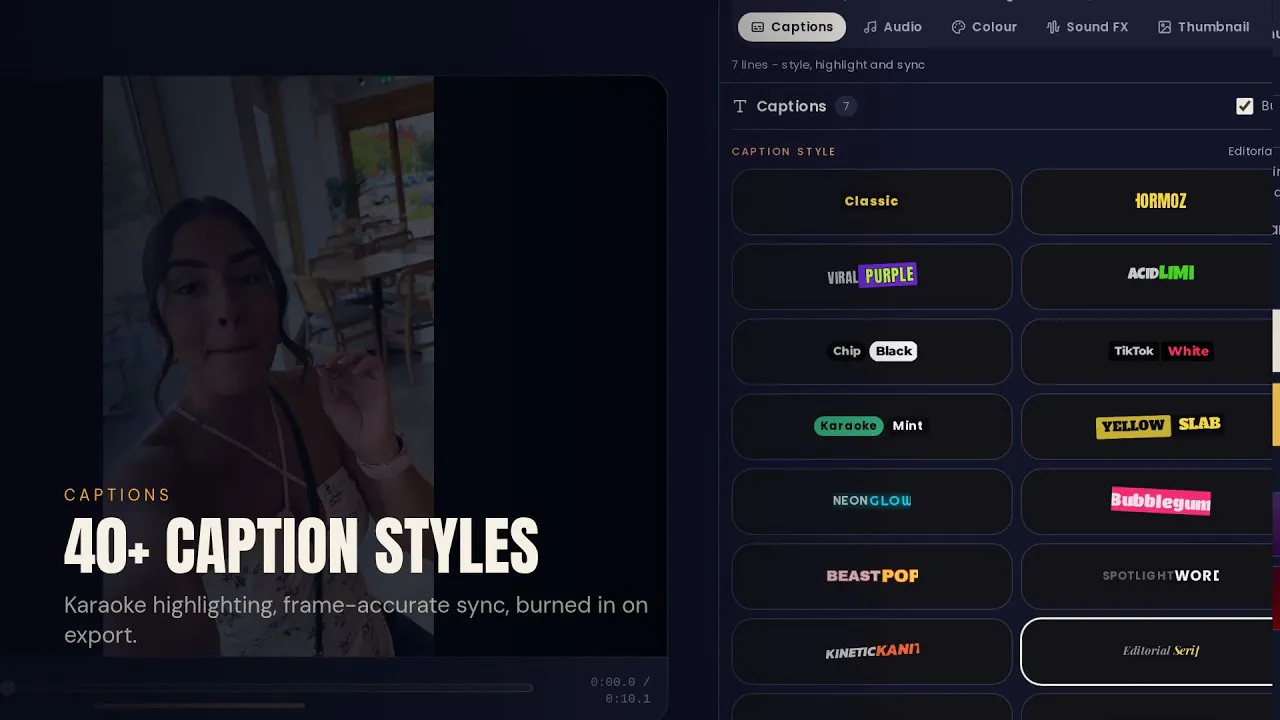Click the caption count badge showing 7

tap(846, 106)
